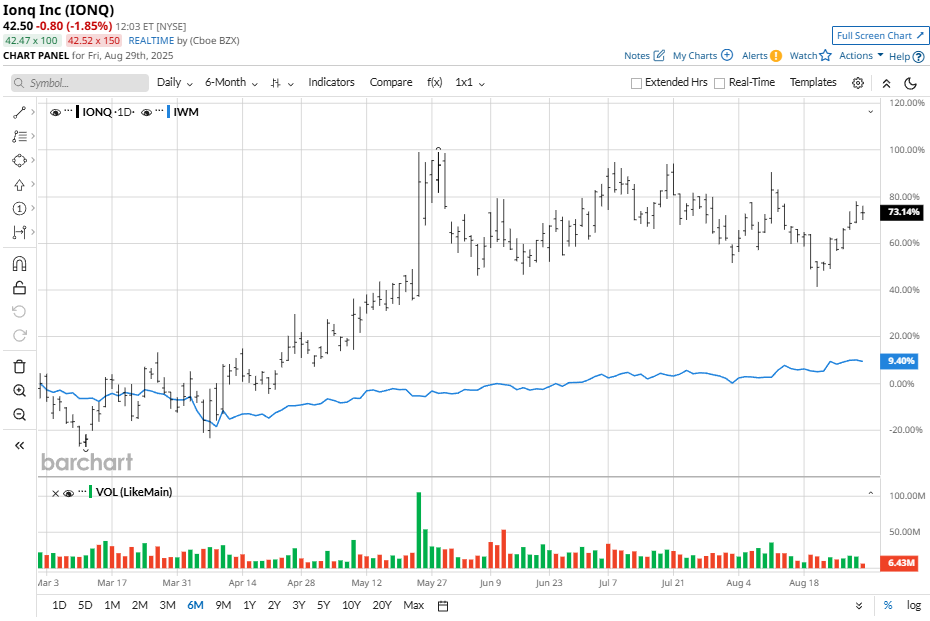The width and height of the screenshot is (930, 621).
Task: Choose the shapes drawing tool
Action: coord(19,161)
